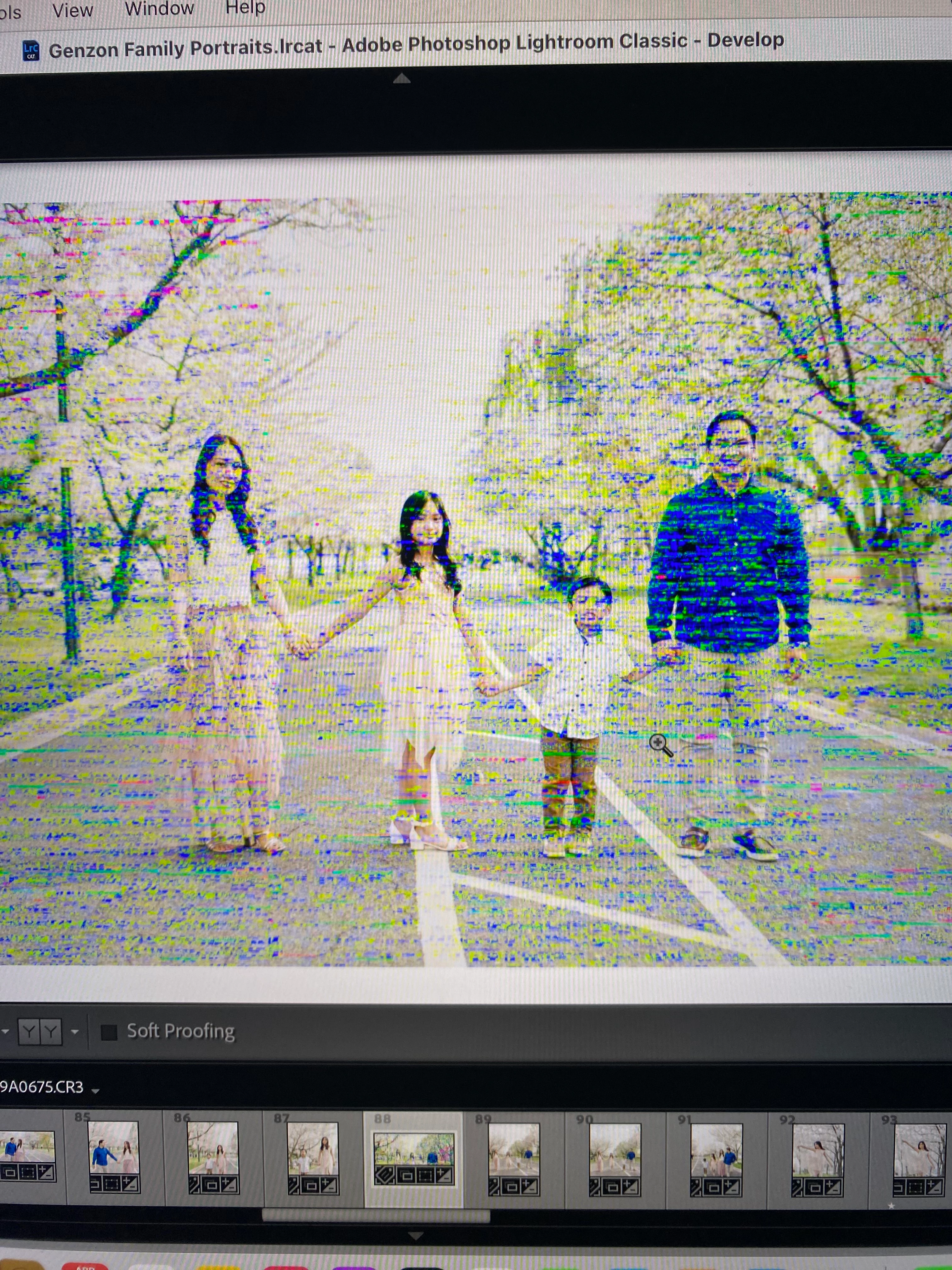
Task: Open the Help menu
Action: tap(245, 8)
